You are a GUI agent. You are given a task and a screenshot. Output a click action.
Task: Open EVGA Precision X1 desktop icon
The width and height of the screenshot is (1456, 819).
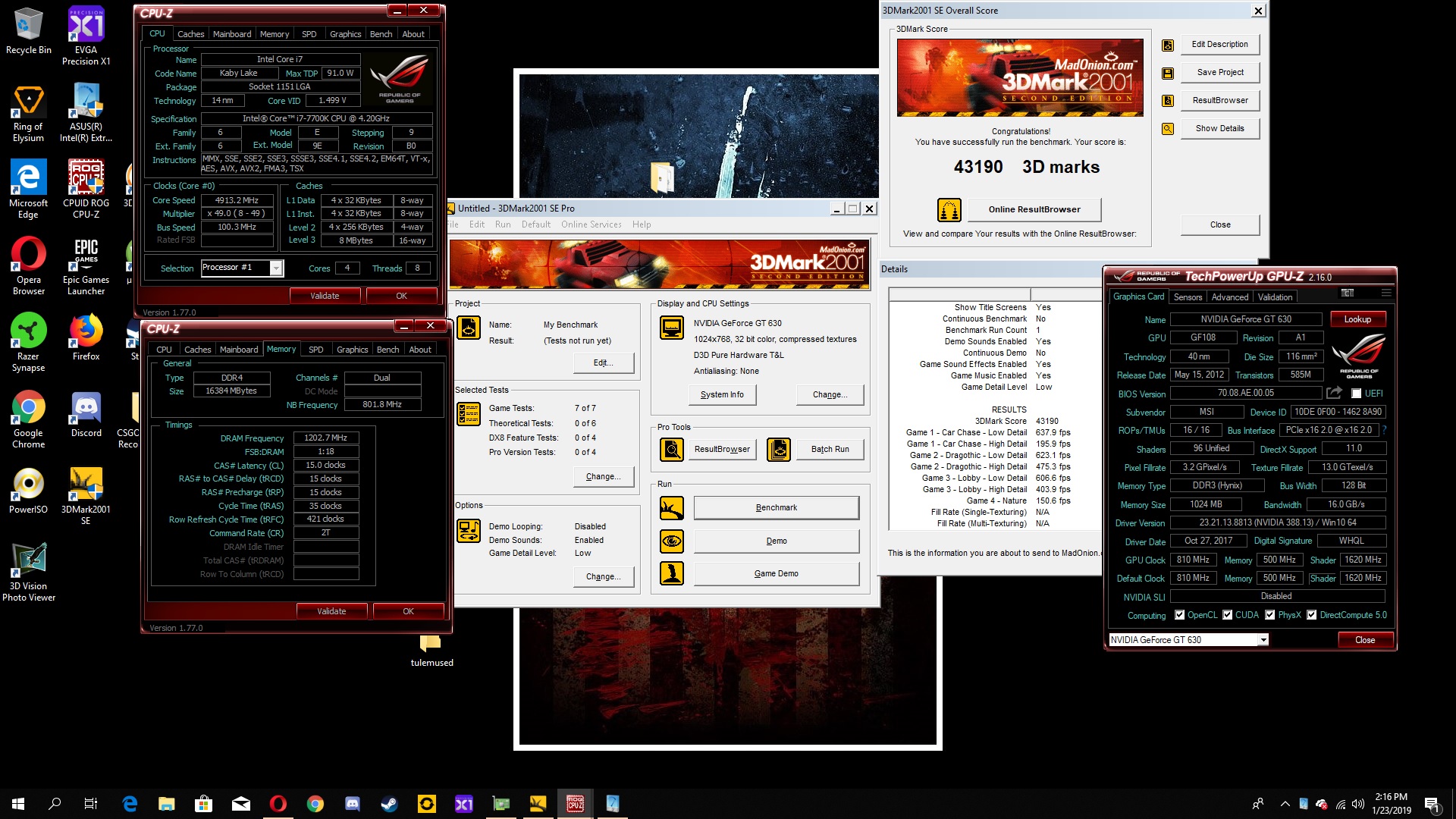tap(86, 36)
